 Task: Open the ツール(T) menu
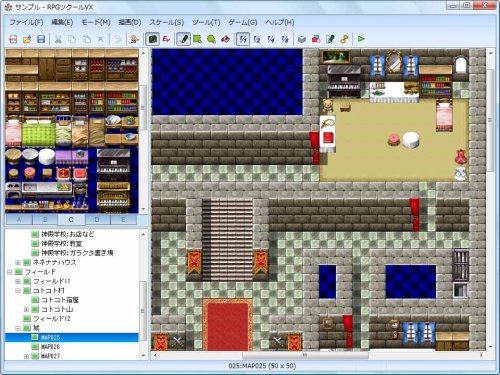(206, 22)
